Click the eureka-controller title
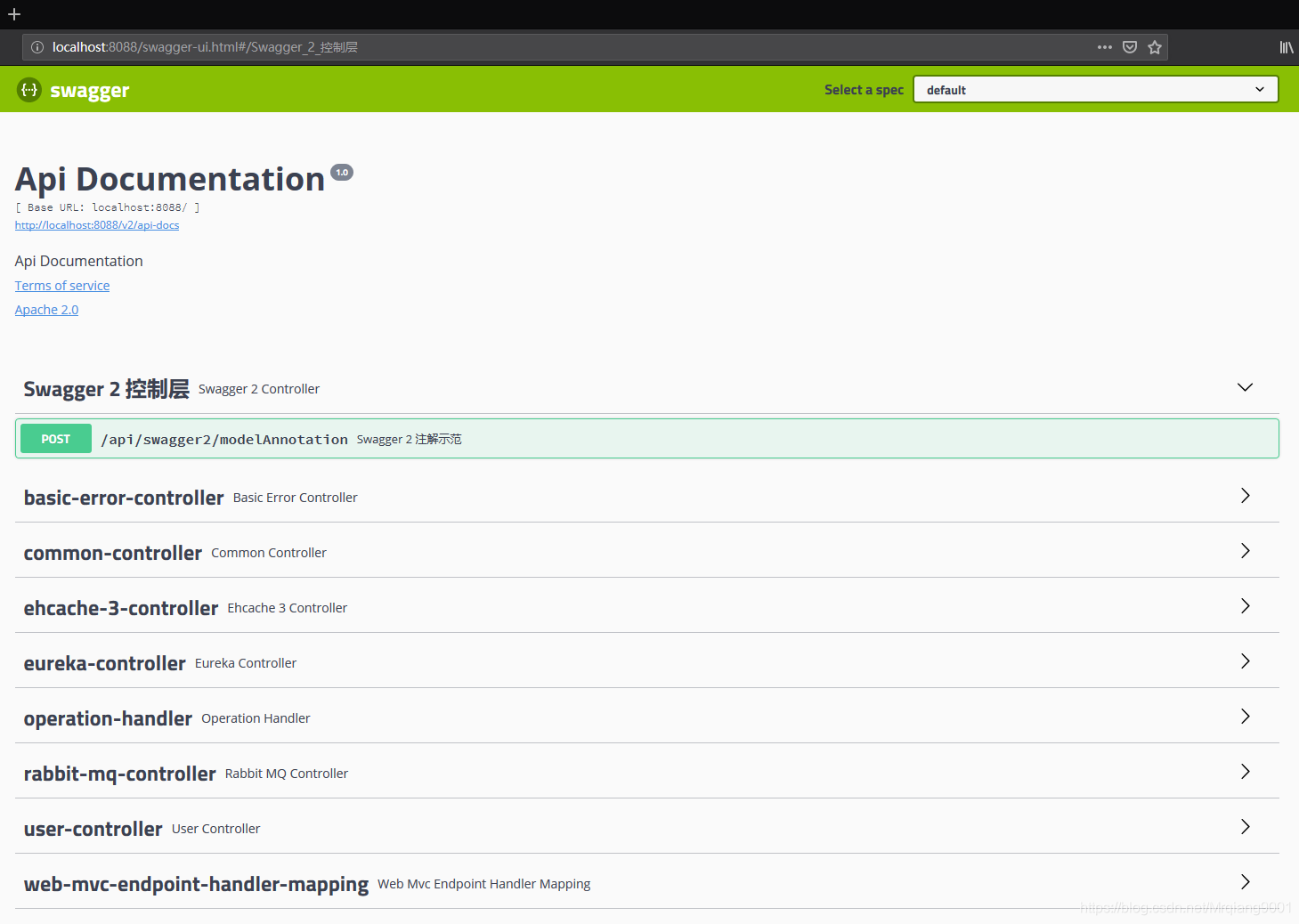 pyautogui.click(x=105, y=663)
